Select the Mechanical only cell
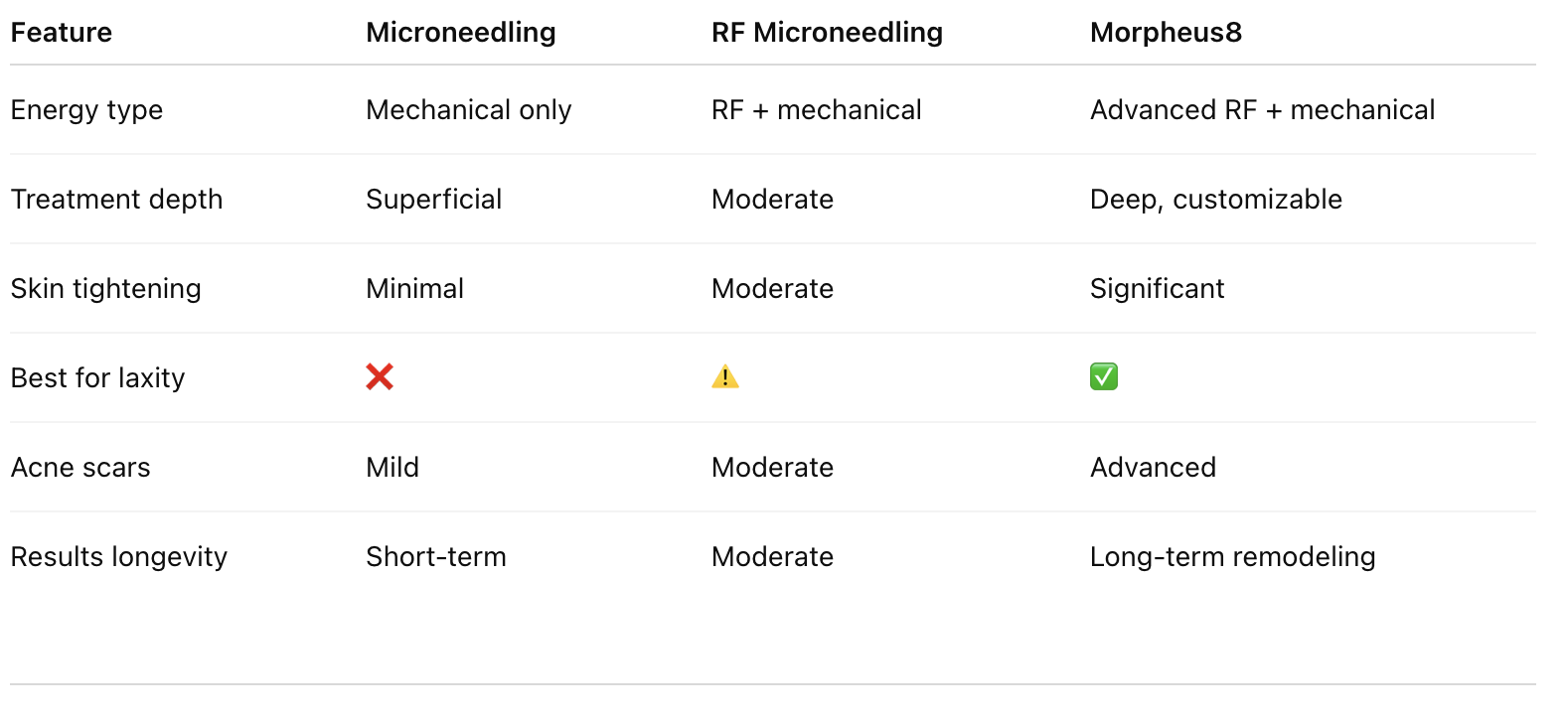This screenshot has height=721, width=1568. tap(469, 110)
